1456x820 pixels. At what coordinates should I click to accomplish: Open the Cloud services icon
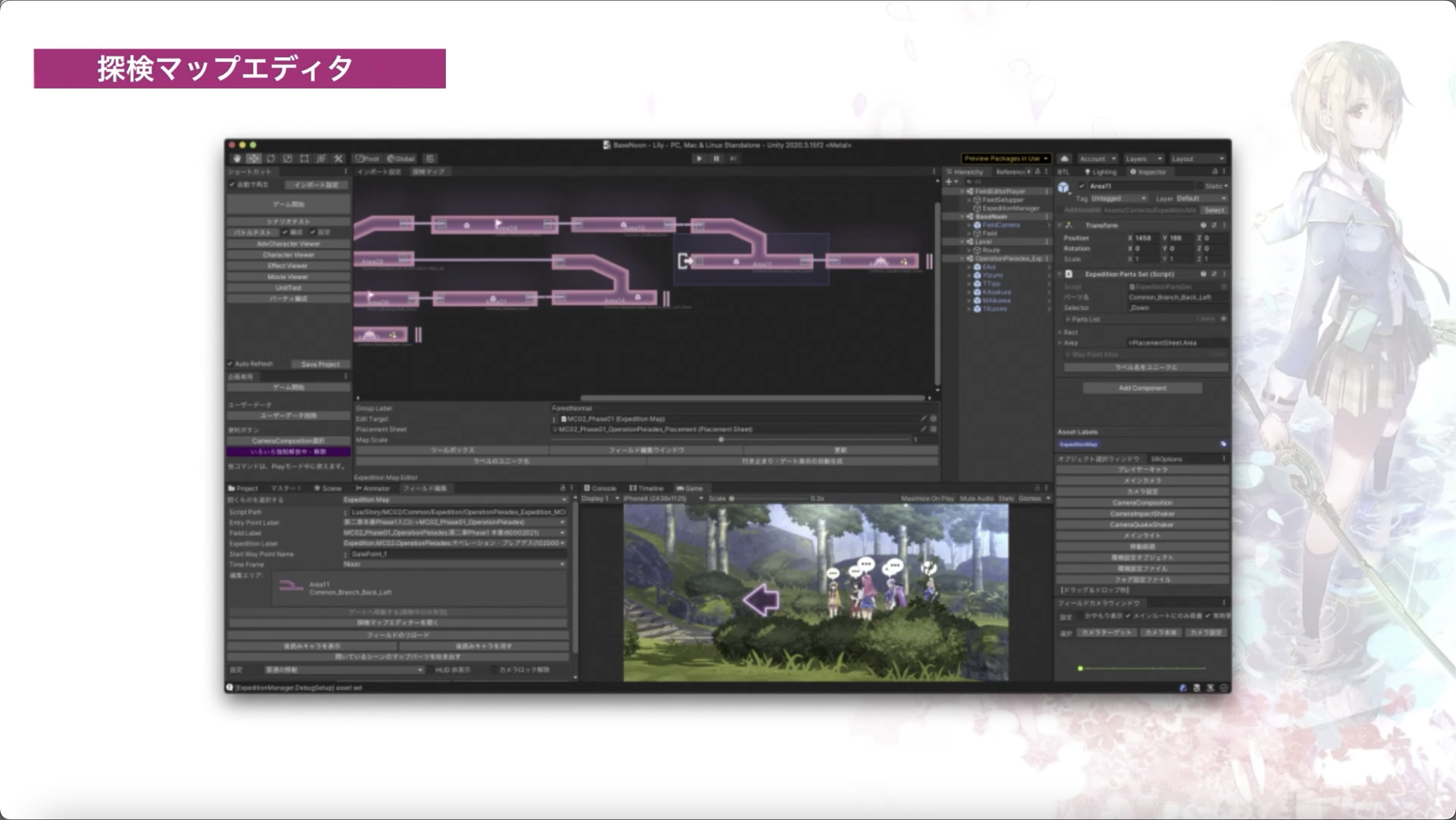tap(1064, 159)
